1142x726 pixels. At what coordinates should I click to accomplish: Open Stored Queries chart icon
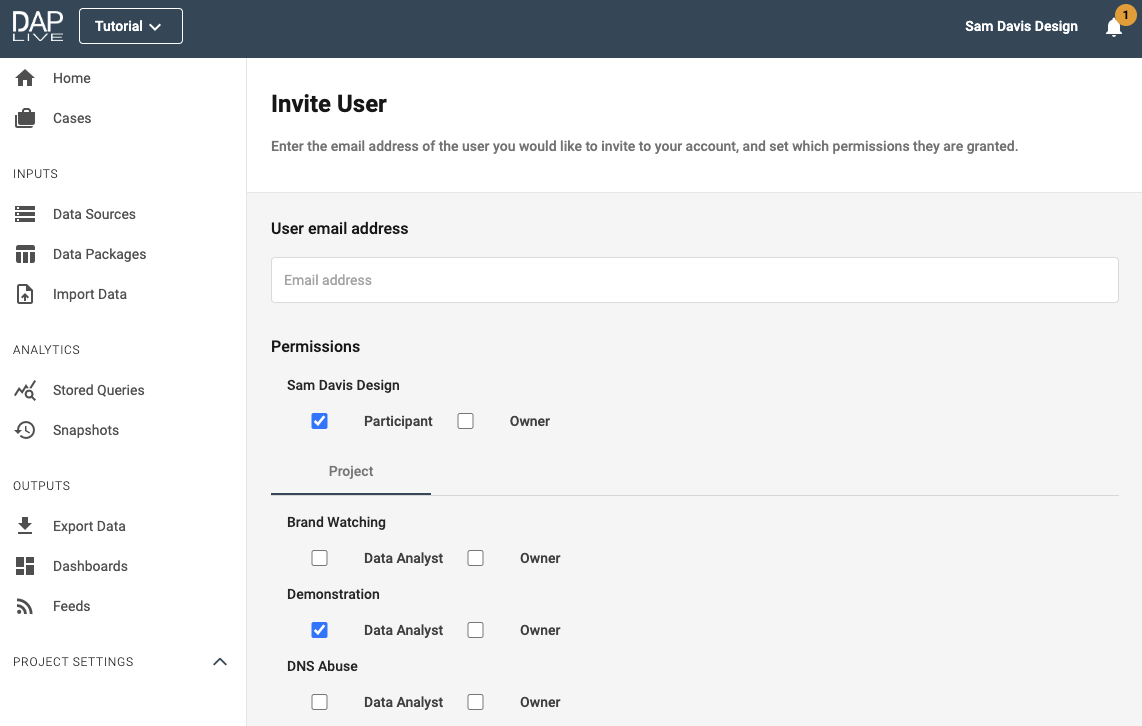click(x=25, y=390)
